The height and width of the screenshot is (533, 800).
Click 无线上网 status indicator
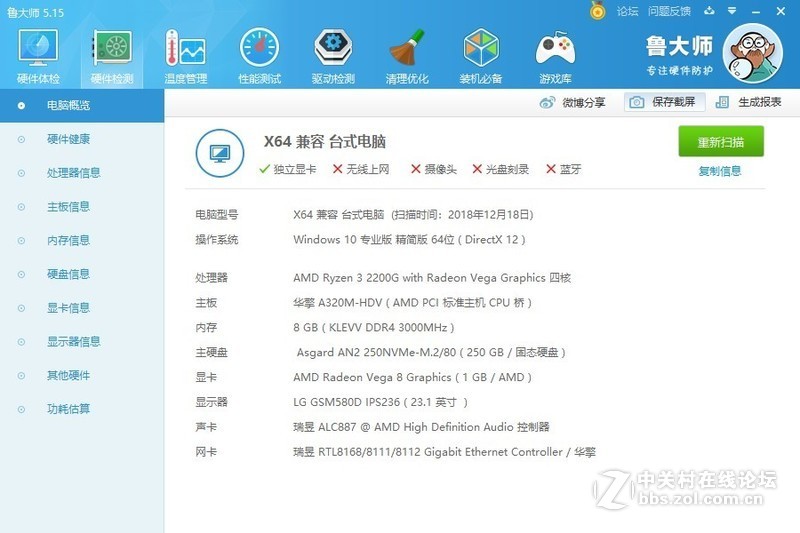[x=361, y=169]
